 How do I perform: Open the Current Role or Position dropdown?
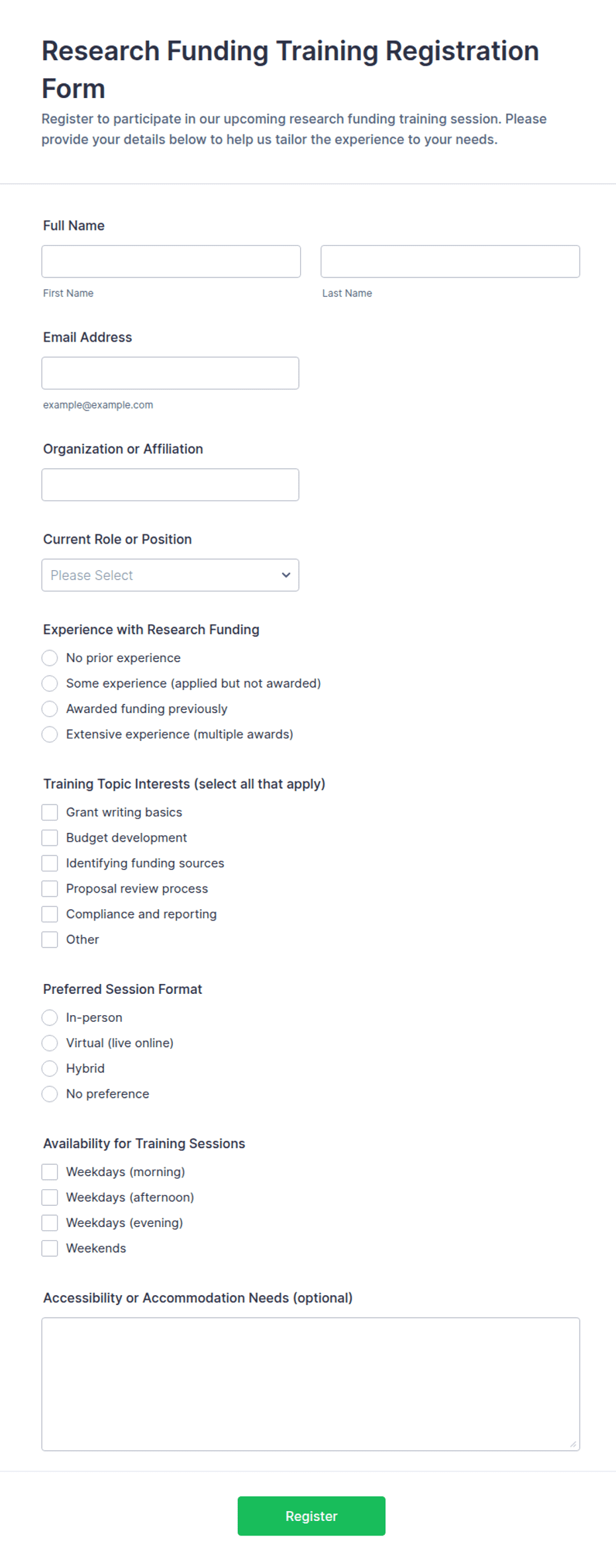coord(170,575)
